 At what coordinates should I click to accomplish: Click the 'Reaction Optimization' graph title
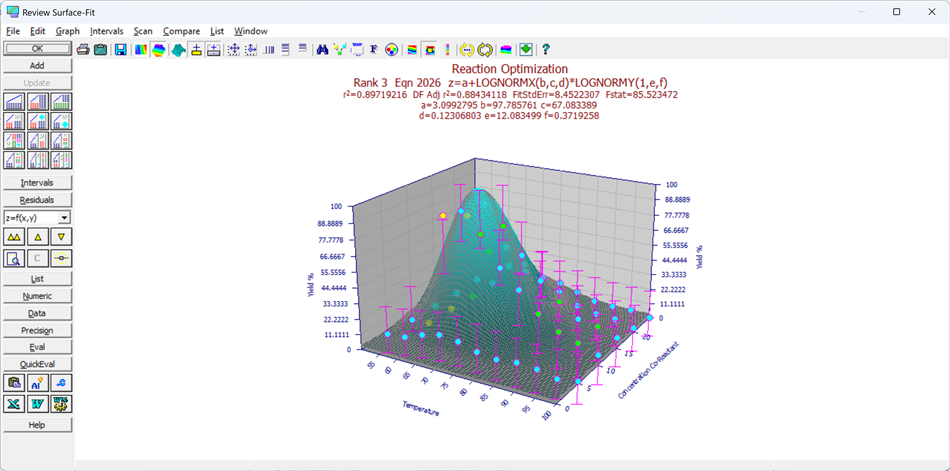coord(510,68)
